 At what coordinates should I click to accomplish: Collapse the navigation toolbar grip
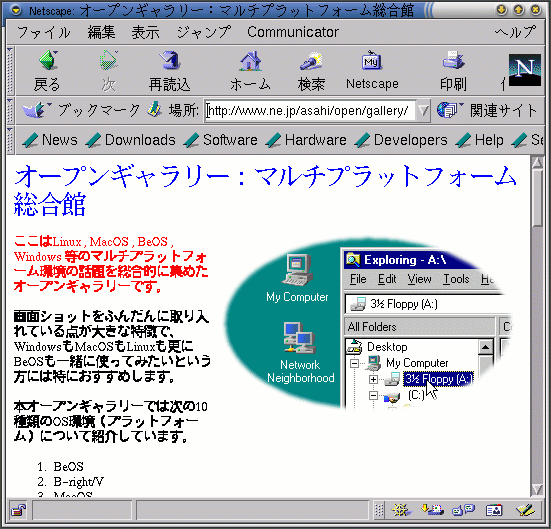tap(10, 70)
